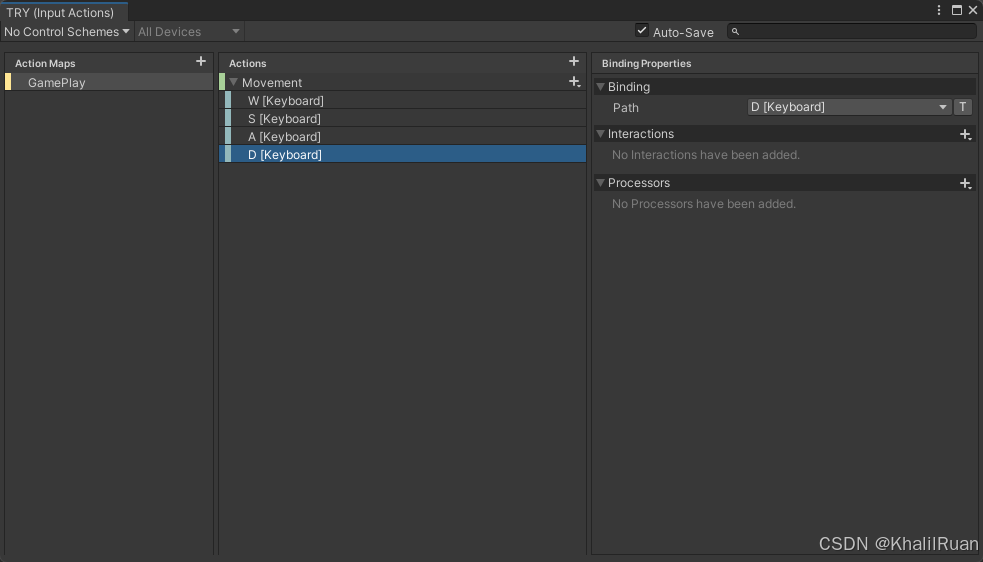This screenshot has height=562, width=983.
Task: Toggle the Auto-Save checkbox
Action: point(642,30)
